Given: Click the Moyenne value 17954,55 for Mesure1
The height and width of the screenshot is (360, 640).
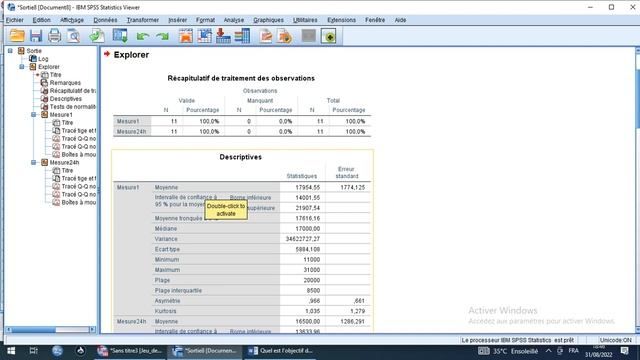Looking at the screenshot, I should click(x=308, y=187).
